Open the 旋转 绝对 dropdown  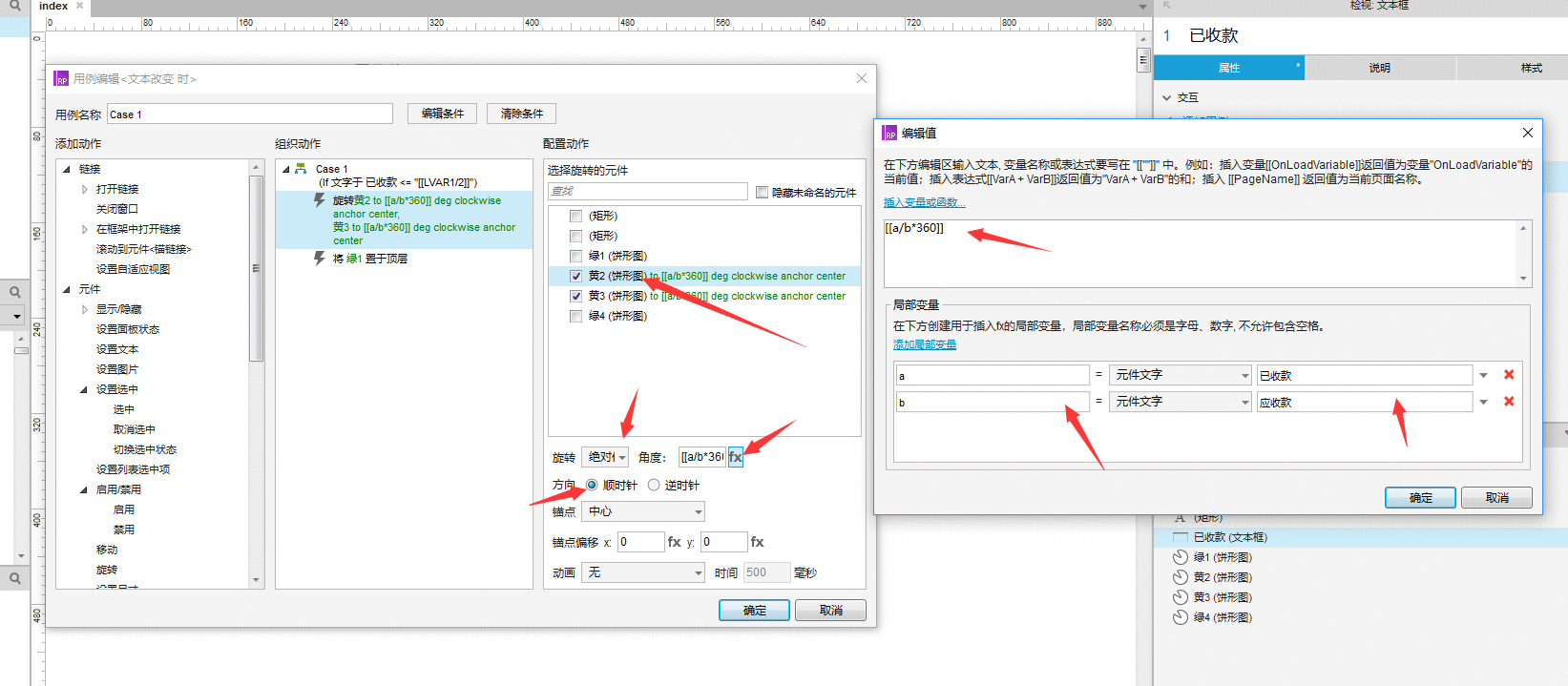(x=605, y=457)
